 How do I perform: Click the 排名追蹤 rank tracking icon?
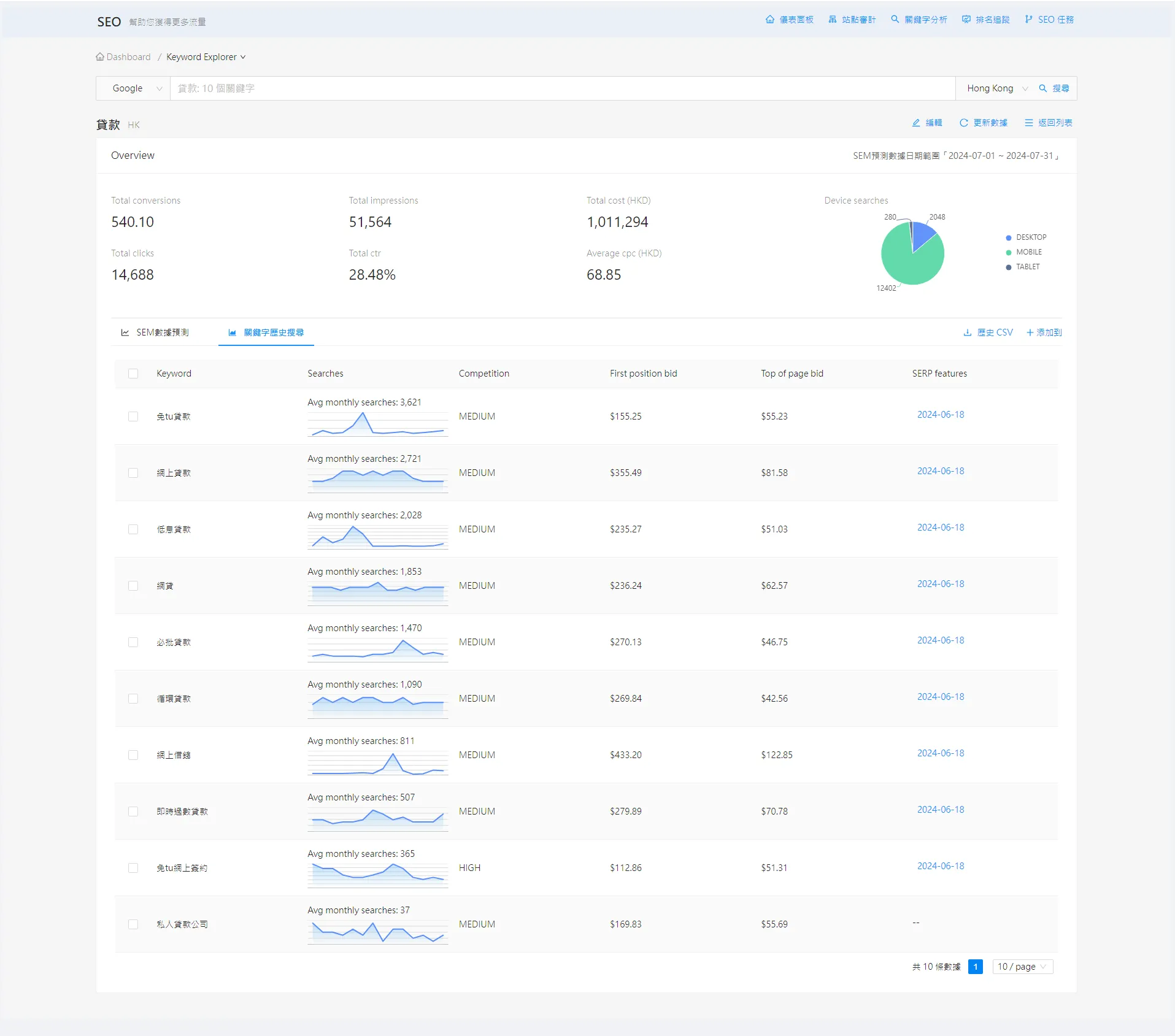pyautogui.click(x=966, y=20)
